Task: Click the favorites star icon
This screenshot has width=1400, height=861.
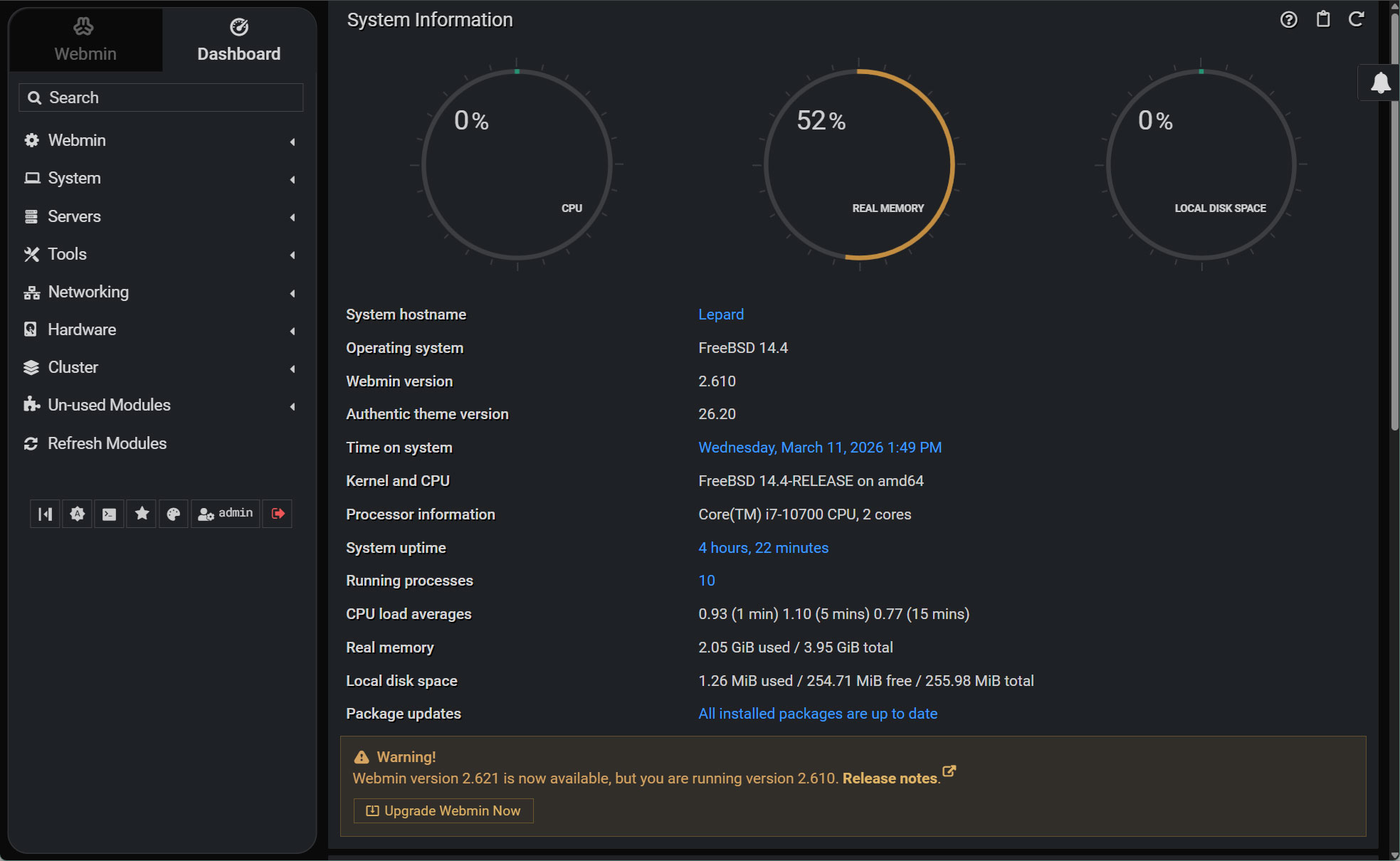Action: tap(142, 514)
